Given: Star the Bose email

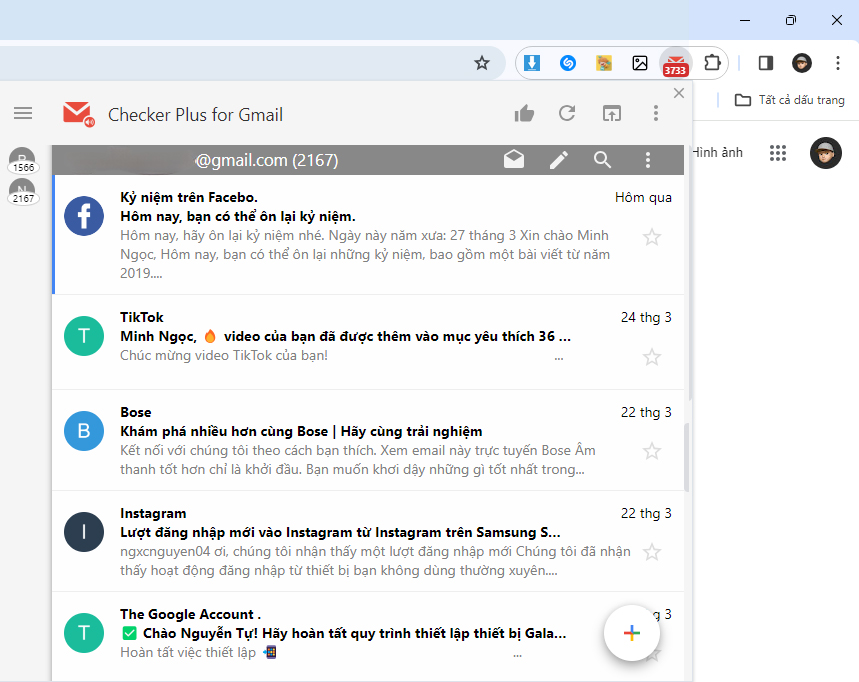Looking at the screenshot, I should (x=652, y=451).
